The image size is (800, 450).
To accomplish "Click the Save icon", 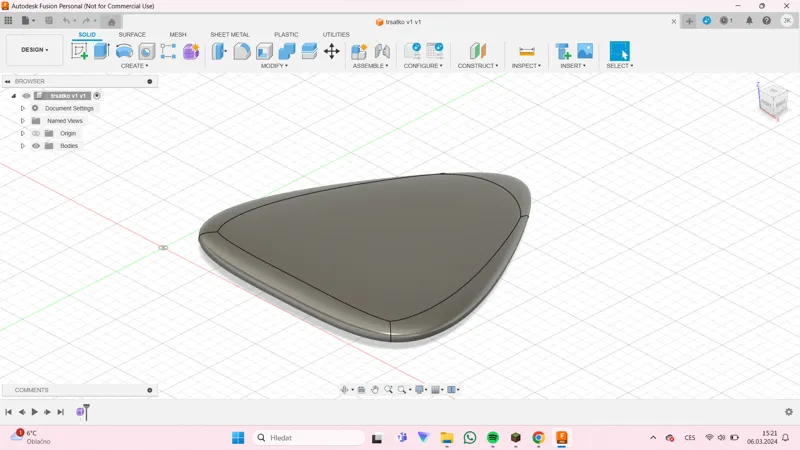I will pyautogui.click(x=48, y=21).
